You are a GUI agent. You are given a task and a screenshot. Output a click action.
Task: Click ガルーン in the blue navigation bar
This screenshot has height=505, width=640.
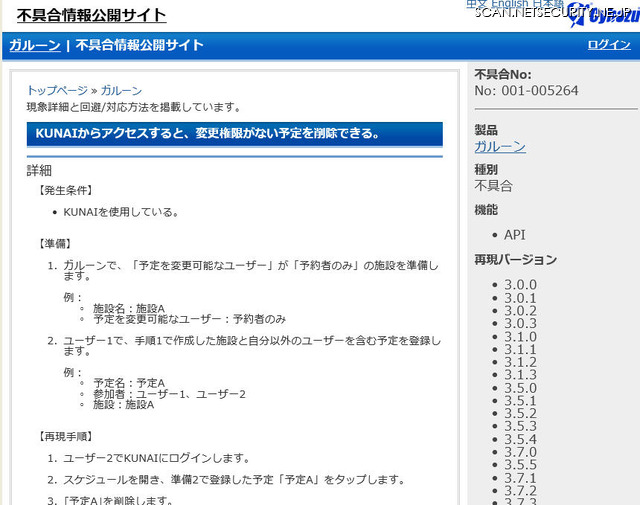pos(34,45)
